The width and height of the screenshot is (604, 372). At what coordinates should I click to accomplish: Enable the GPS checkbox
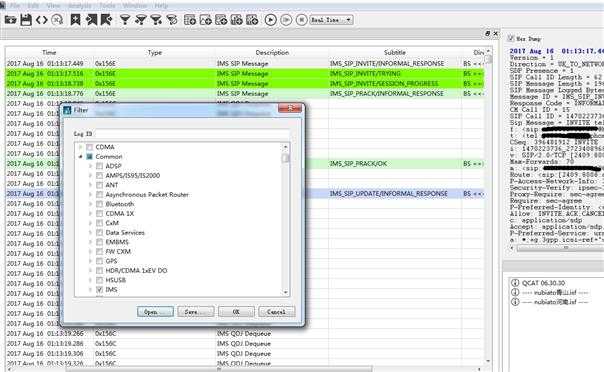coord(99,261)
